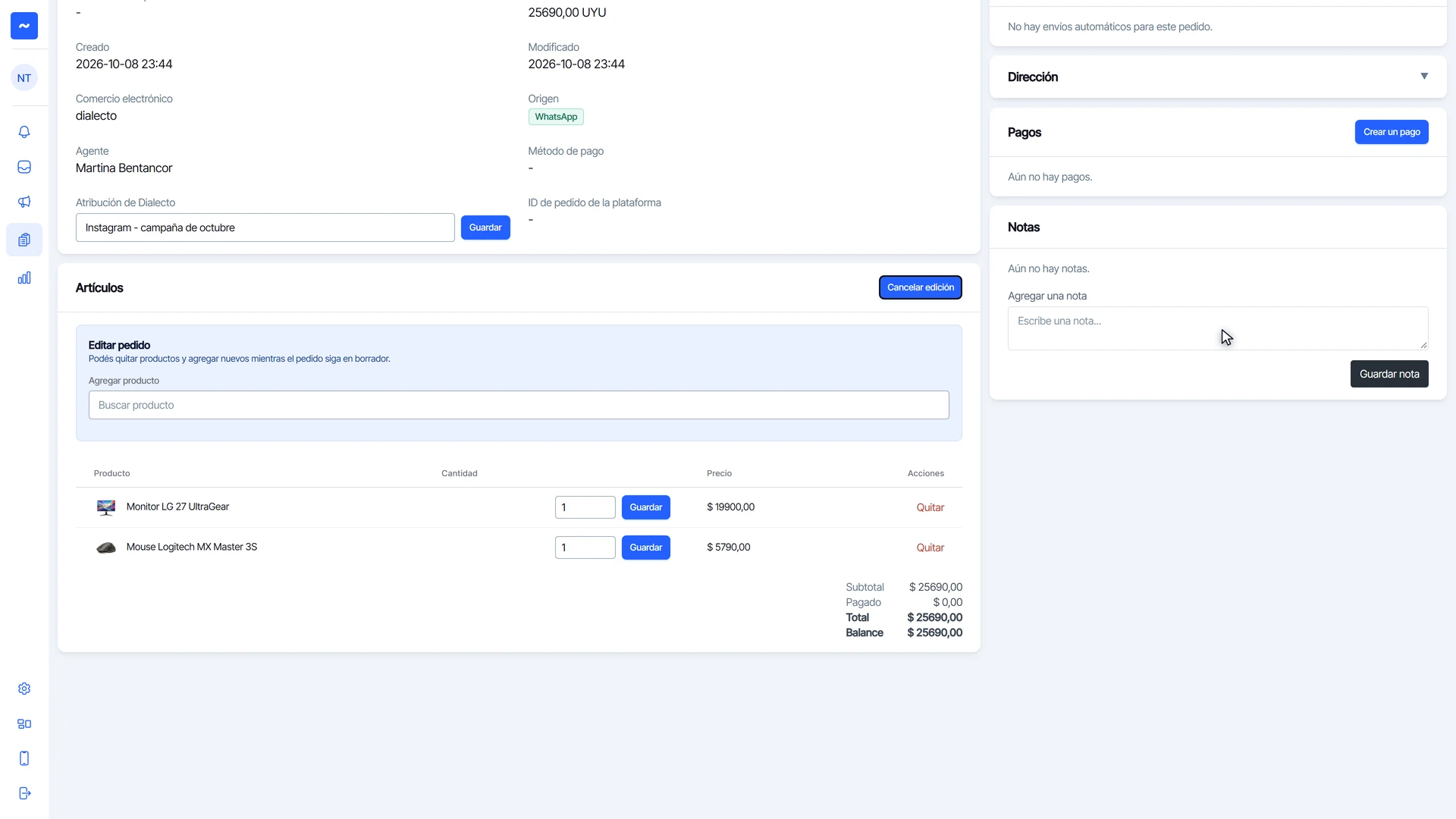The height and width of the screenshot is (819, 1456).
Task: Click Guardar nota button
Action: [1389, 374]
